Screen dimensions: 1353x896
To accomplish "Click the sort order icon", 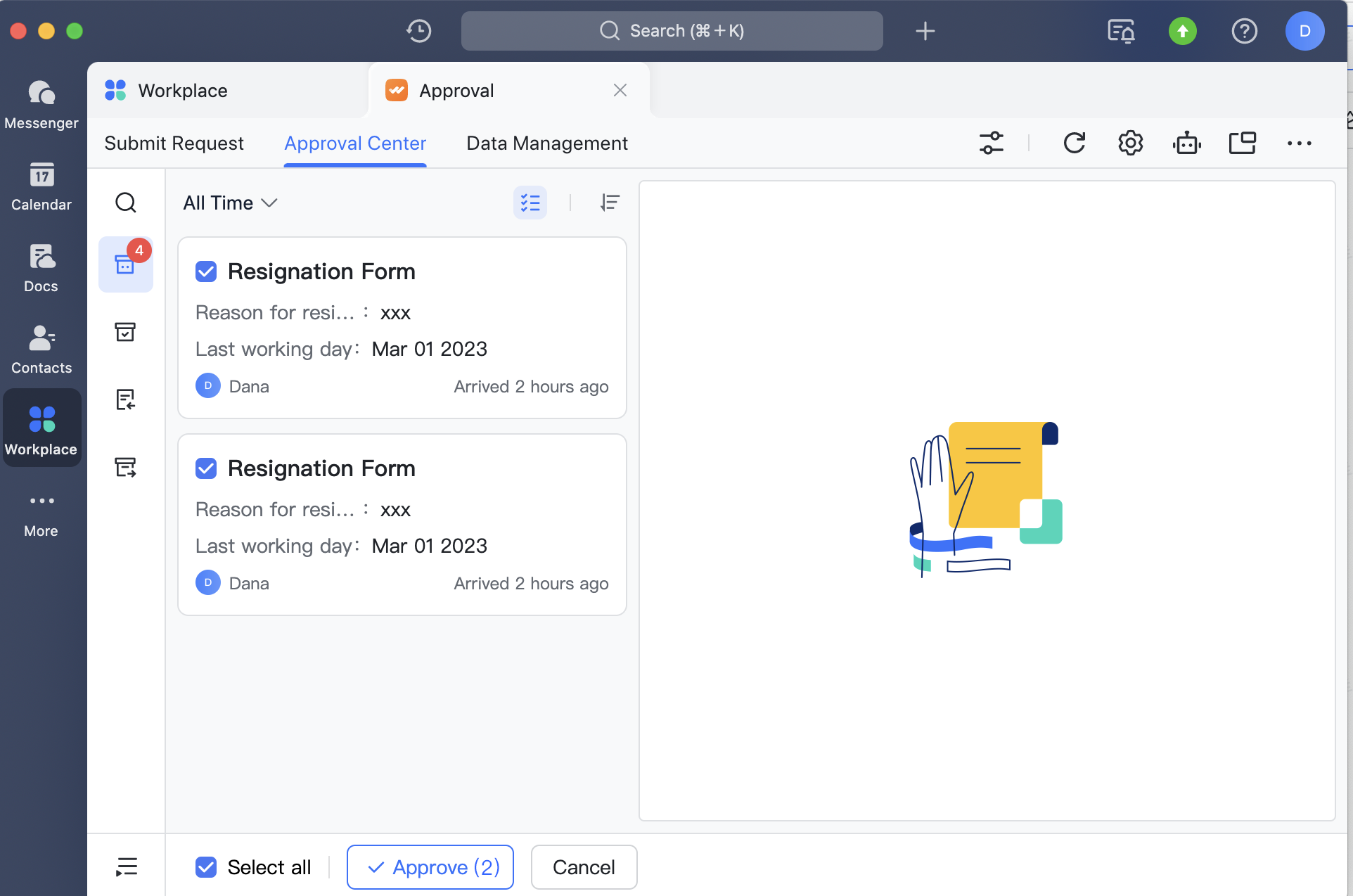I will (610, 203).
